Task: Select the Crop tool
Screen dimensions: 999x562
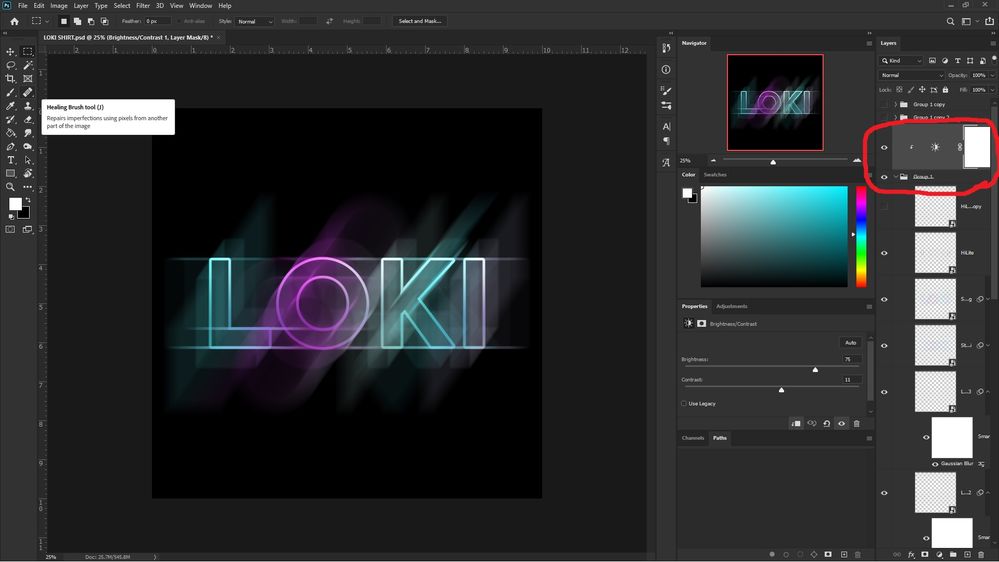Action: [10, 78]
